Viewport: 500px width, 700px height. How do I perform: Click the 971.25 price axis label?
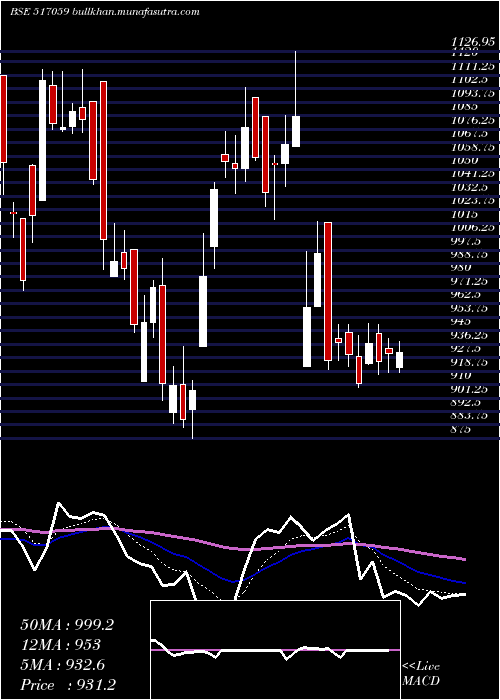(469, 281)
